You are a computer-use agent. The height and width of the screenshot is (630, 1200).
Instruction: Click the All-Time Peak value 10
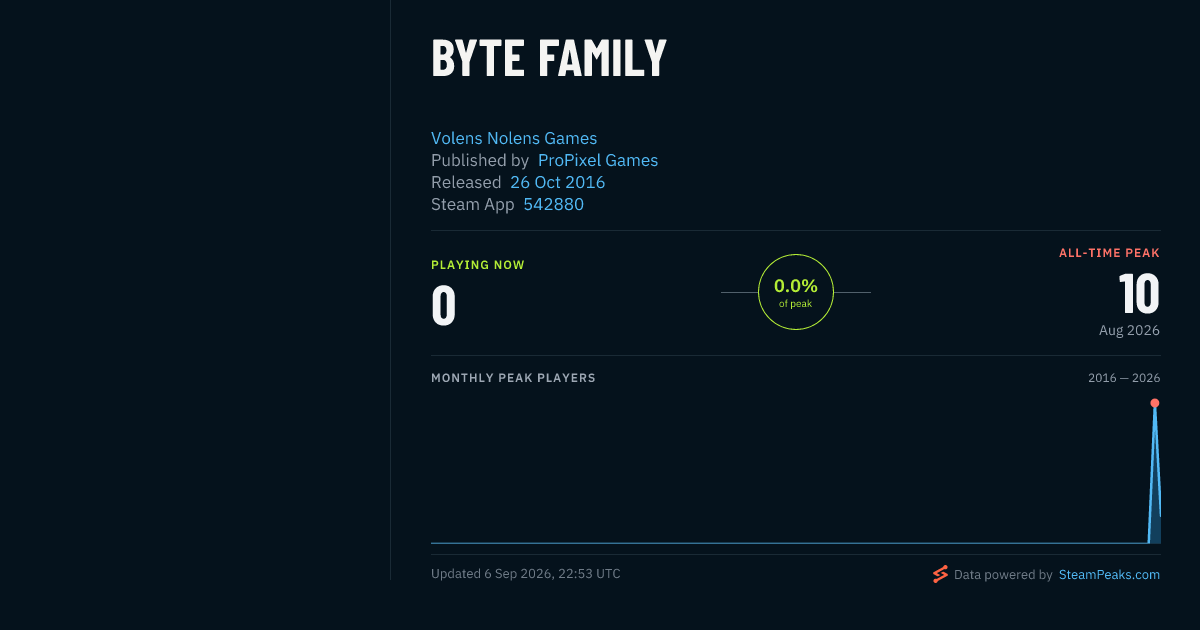click(x=1139, y=295)
